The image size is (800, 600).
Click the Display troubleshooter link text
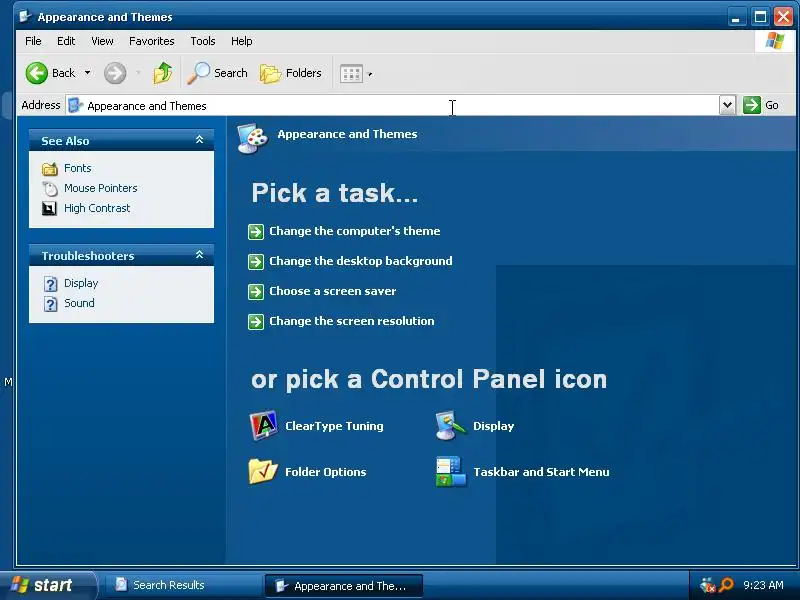[x=81, y=283]
